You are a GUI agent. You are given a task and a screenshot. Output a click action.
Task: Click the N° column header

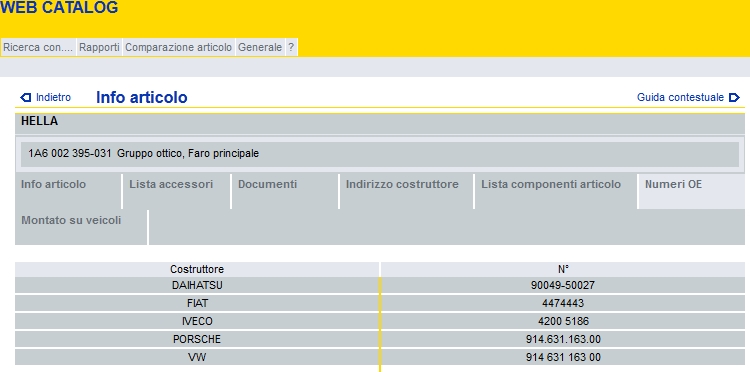pos(563,269)
